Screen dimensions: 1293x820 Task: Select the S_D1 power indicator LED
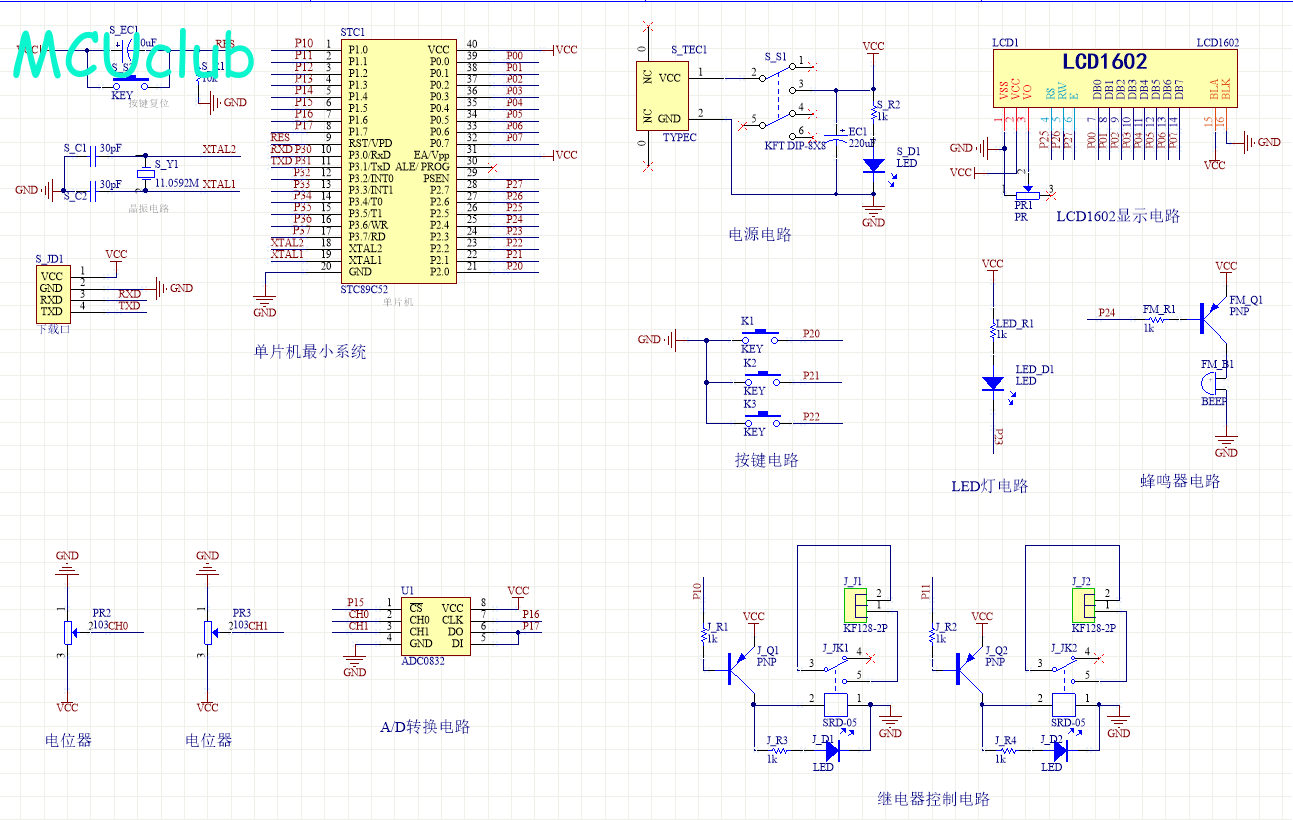tap(874, 165)
